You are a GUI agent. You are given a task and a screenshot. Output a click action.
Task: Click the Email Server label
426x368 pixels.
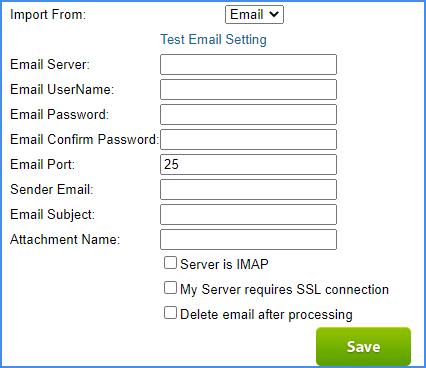[50, 64]
